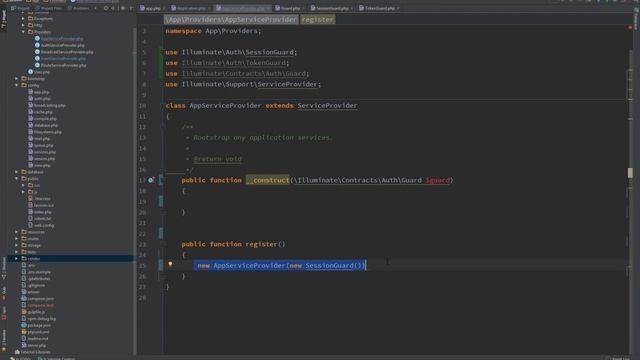
Task: Expand the bootstrap folder
Action: 17,79
